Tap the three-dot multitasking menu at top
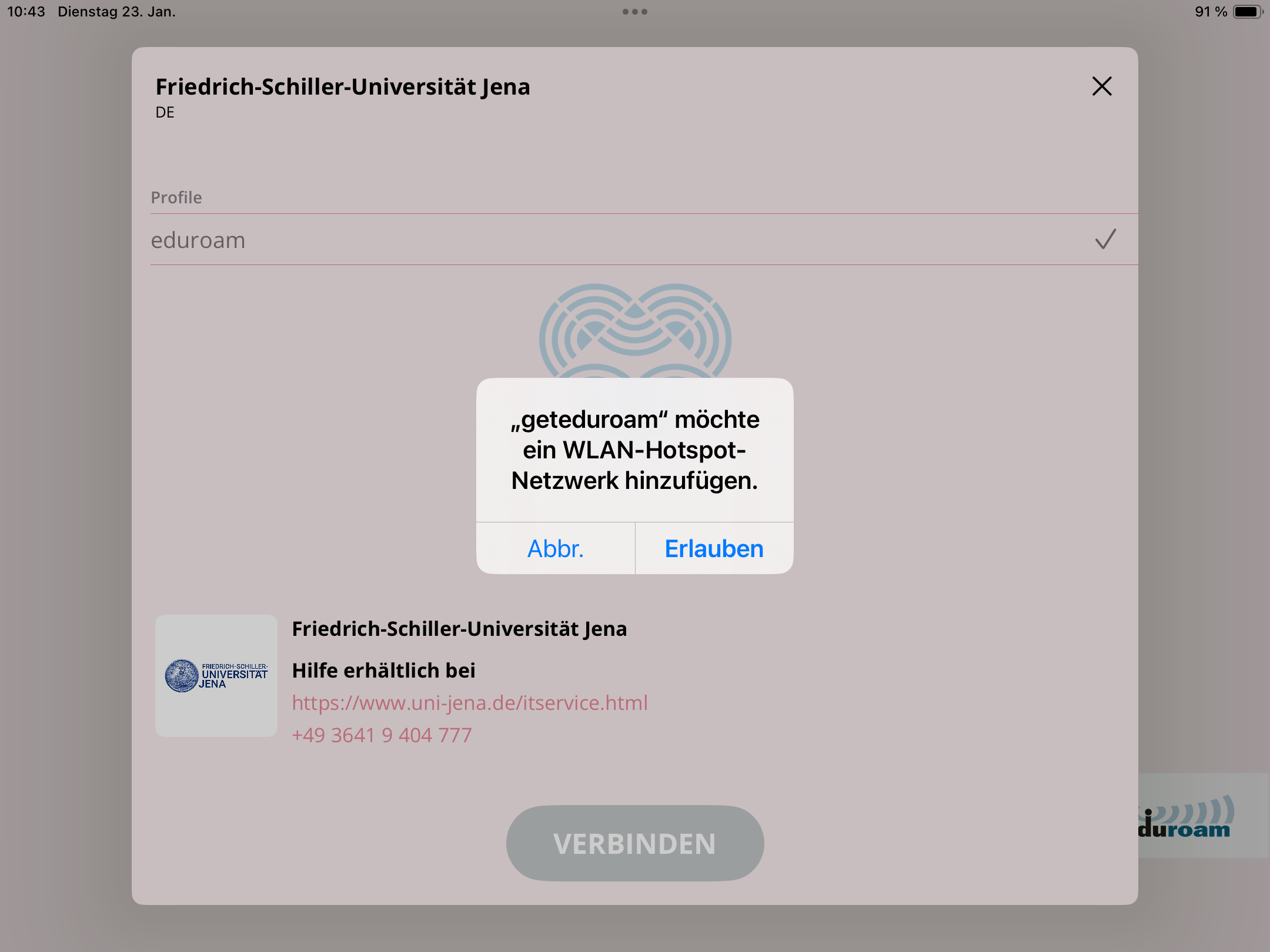The height and width of the screenshot is (952, 1270). [635, 12]
